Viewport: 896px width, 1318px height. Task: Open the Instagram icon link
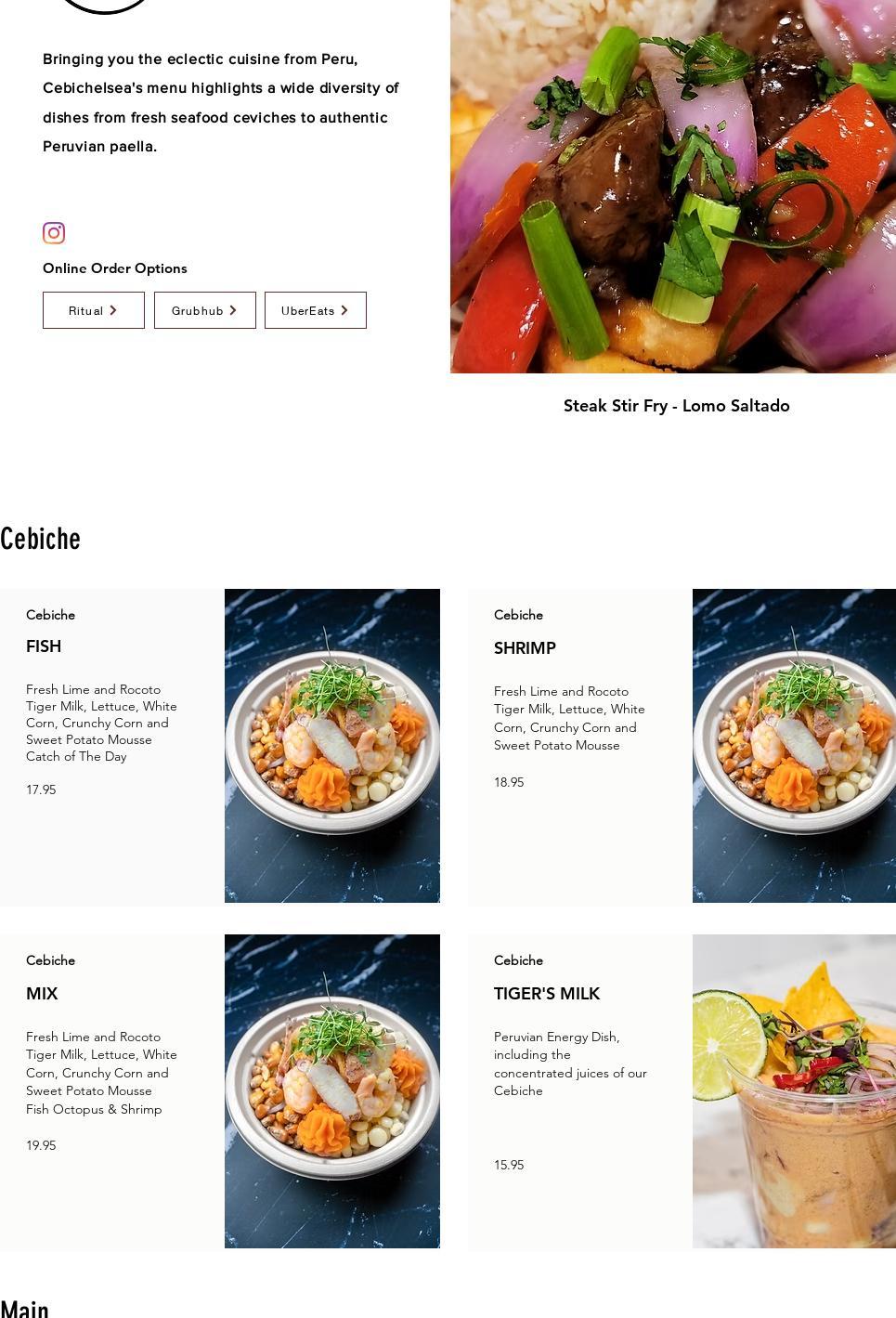pos(54,233)
